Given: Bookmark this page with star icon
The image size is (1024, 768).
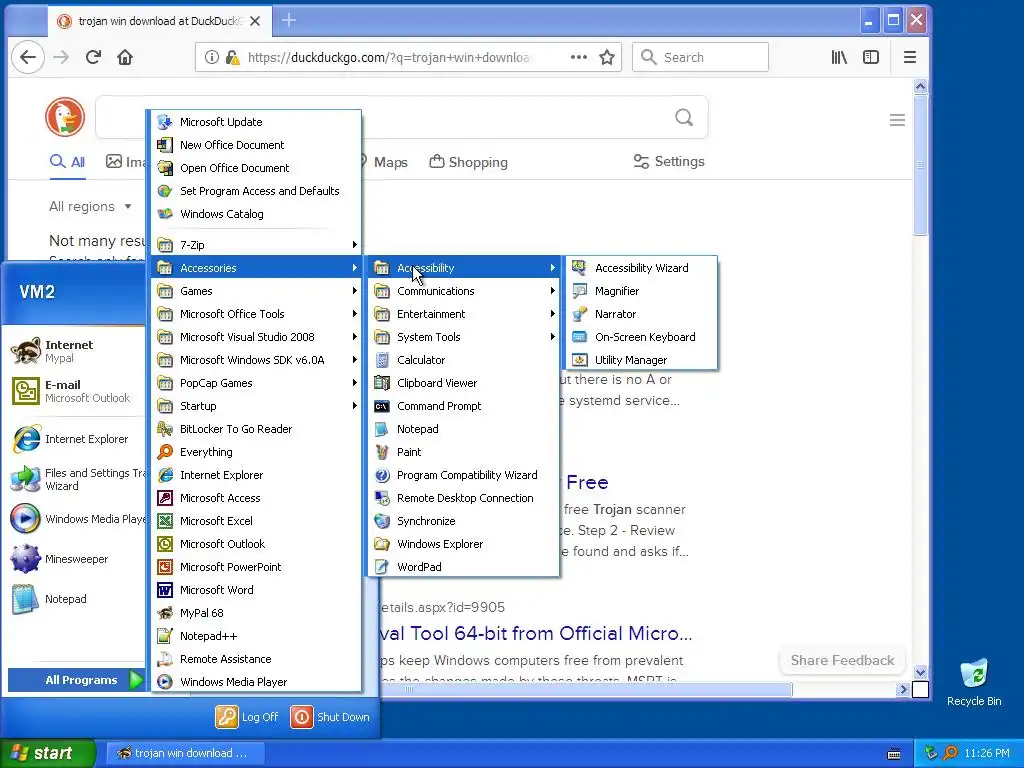Looking at the screenshot, I should tap(607, 57).
